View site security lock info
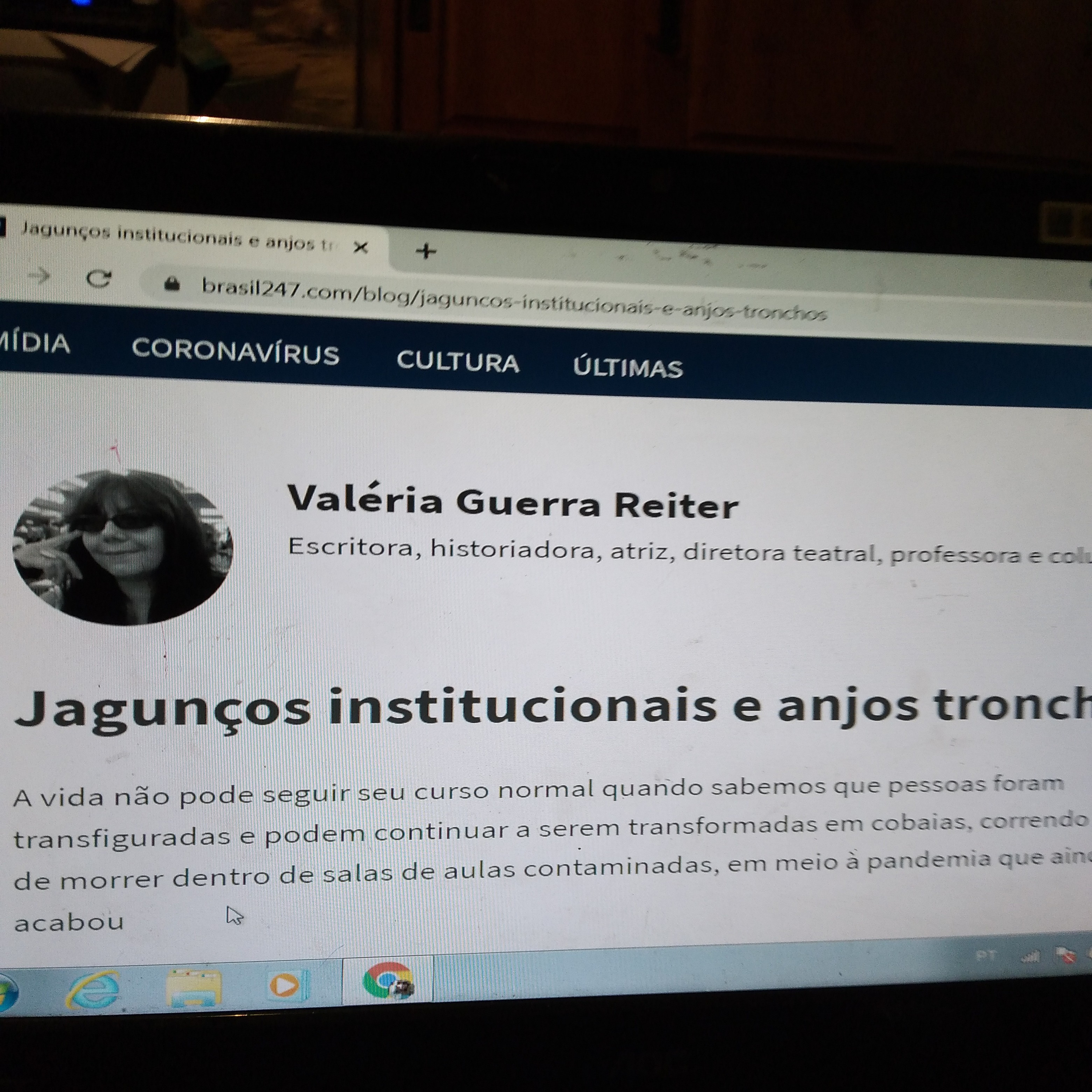Screen dimensions: 1092x1092 coord(172,284)
